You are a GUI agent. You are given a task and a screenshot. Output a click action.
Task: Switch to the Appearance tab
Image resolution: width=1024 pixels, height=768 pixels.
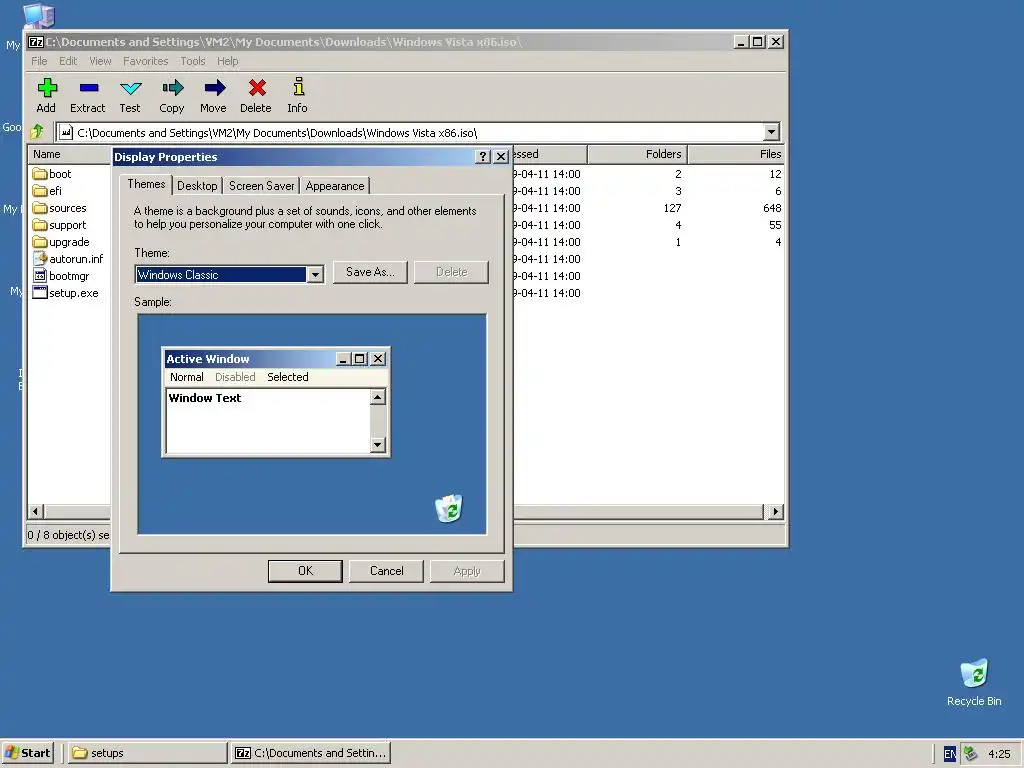click(x=334, y=186)
